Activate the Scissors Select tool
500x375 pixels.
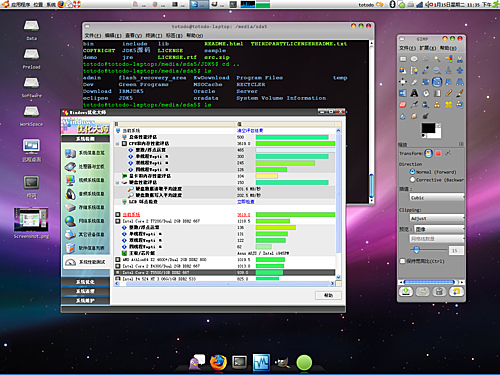[460, 59]
